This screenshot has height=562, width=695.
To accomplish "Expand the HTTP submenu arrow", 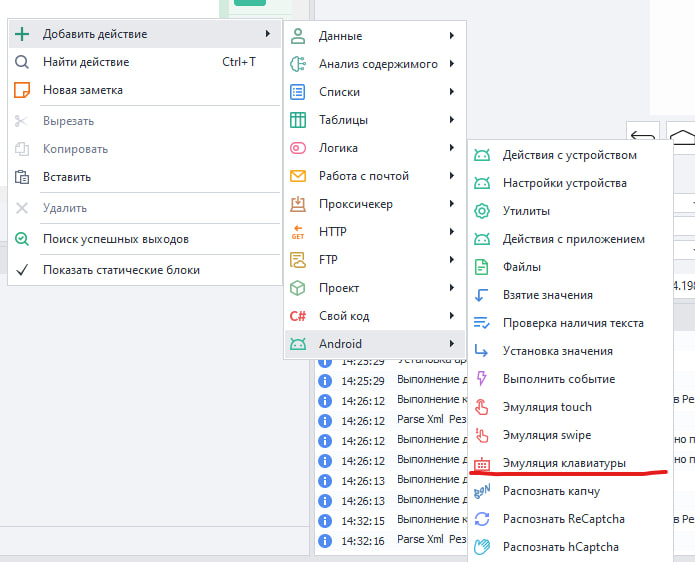I will pyautogui.click(x=451, y=232).
